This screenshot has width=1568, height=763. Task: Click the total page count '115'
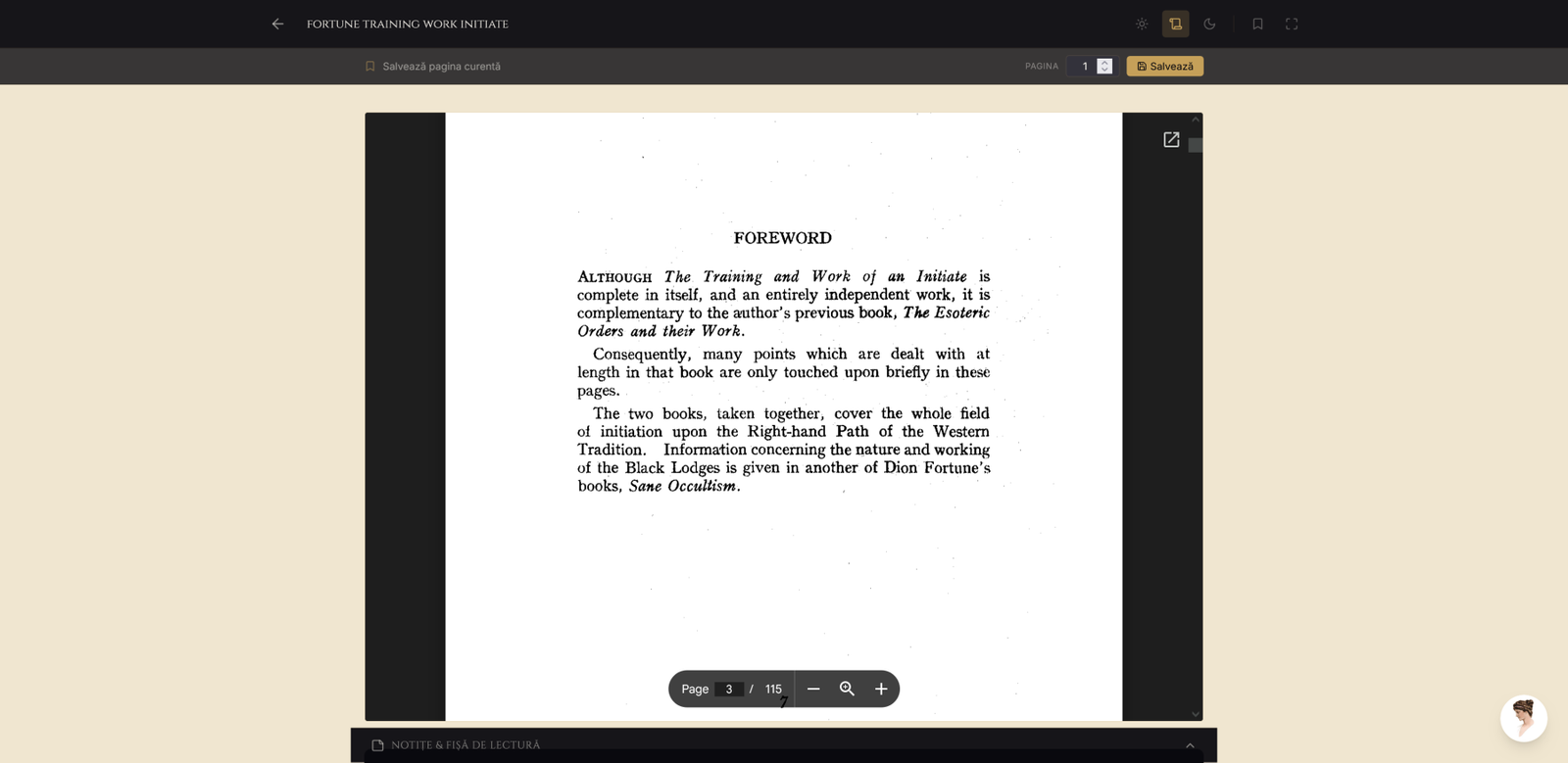tap(773, 690)
